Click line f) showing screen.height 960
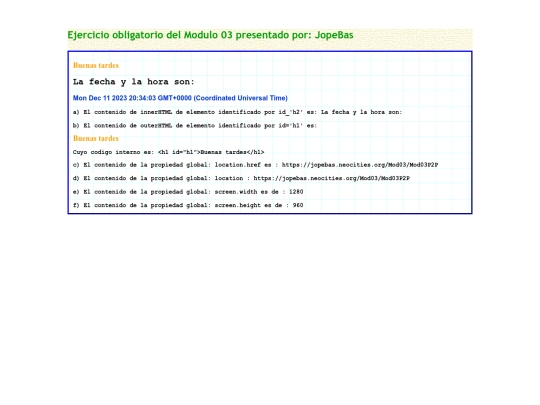The width and height of the screenshot is (540, 405). click(188, 205)
